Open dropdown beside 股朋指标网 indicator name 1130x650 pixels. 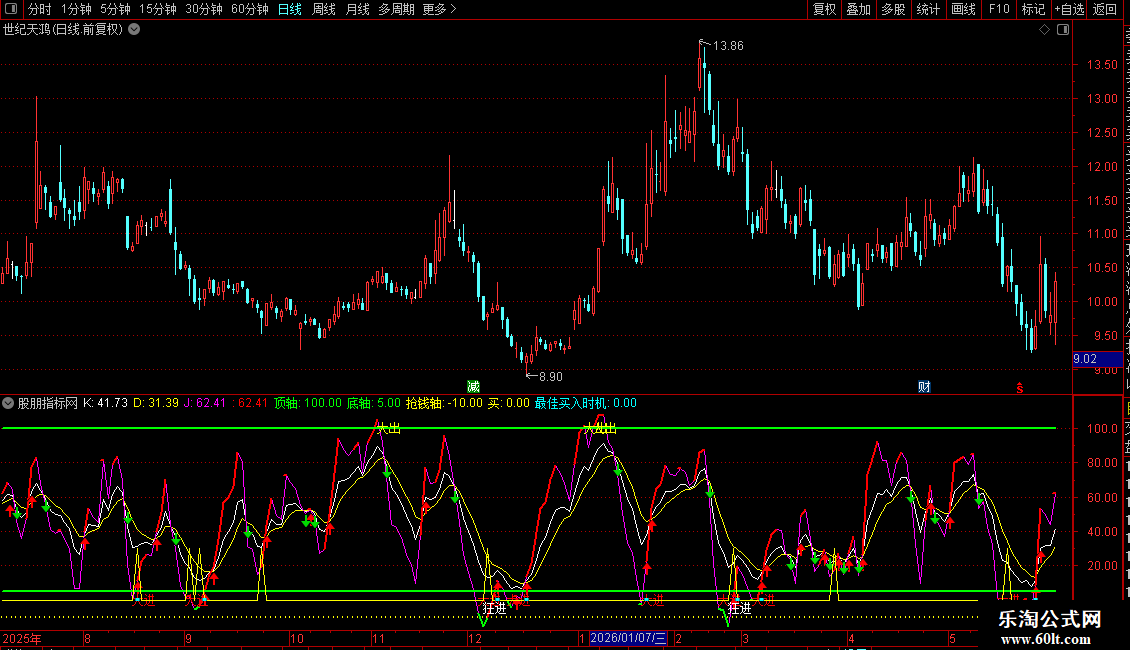coord(8,404)
